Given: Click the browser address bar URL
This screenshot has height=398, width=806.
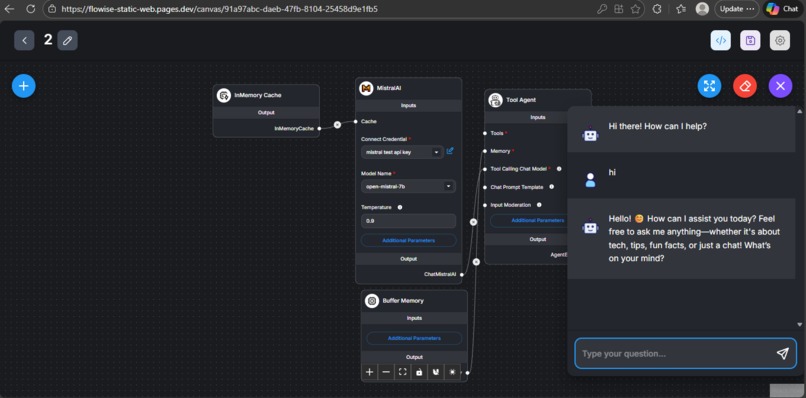Looking at the screenshot, I should click(219, 9).
